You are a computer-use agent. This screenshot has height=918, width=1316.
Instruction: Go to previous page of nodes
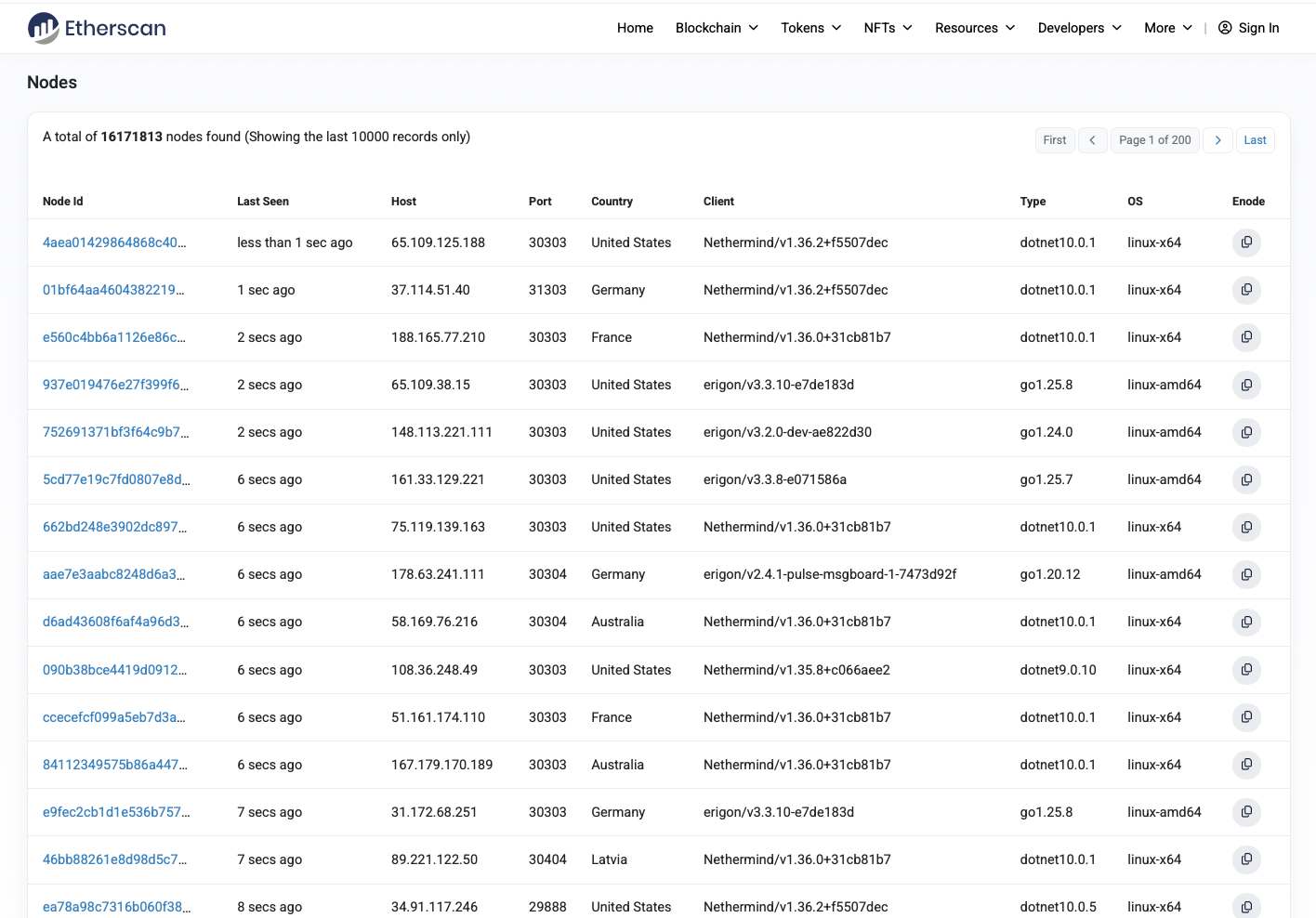[1092, 140]
